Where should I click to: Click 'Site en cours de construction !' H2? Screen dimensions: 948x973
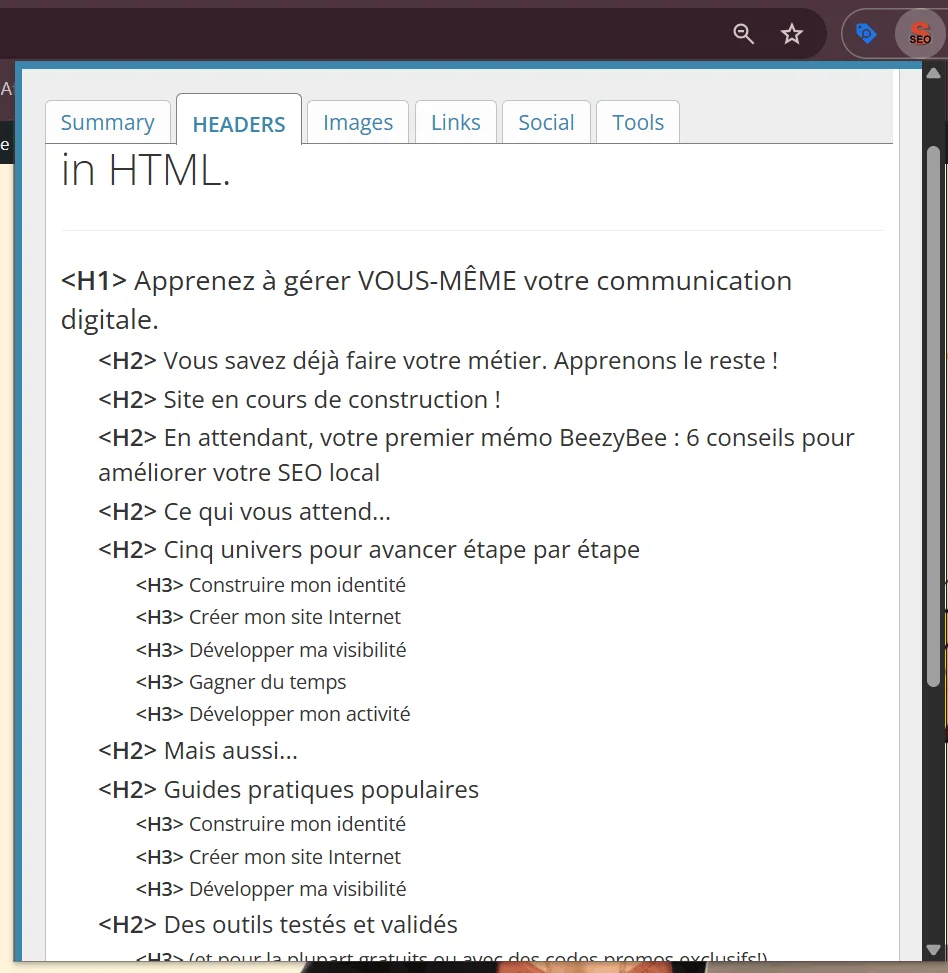coord(300,400)
